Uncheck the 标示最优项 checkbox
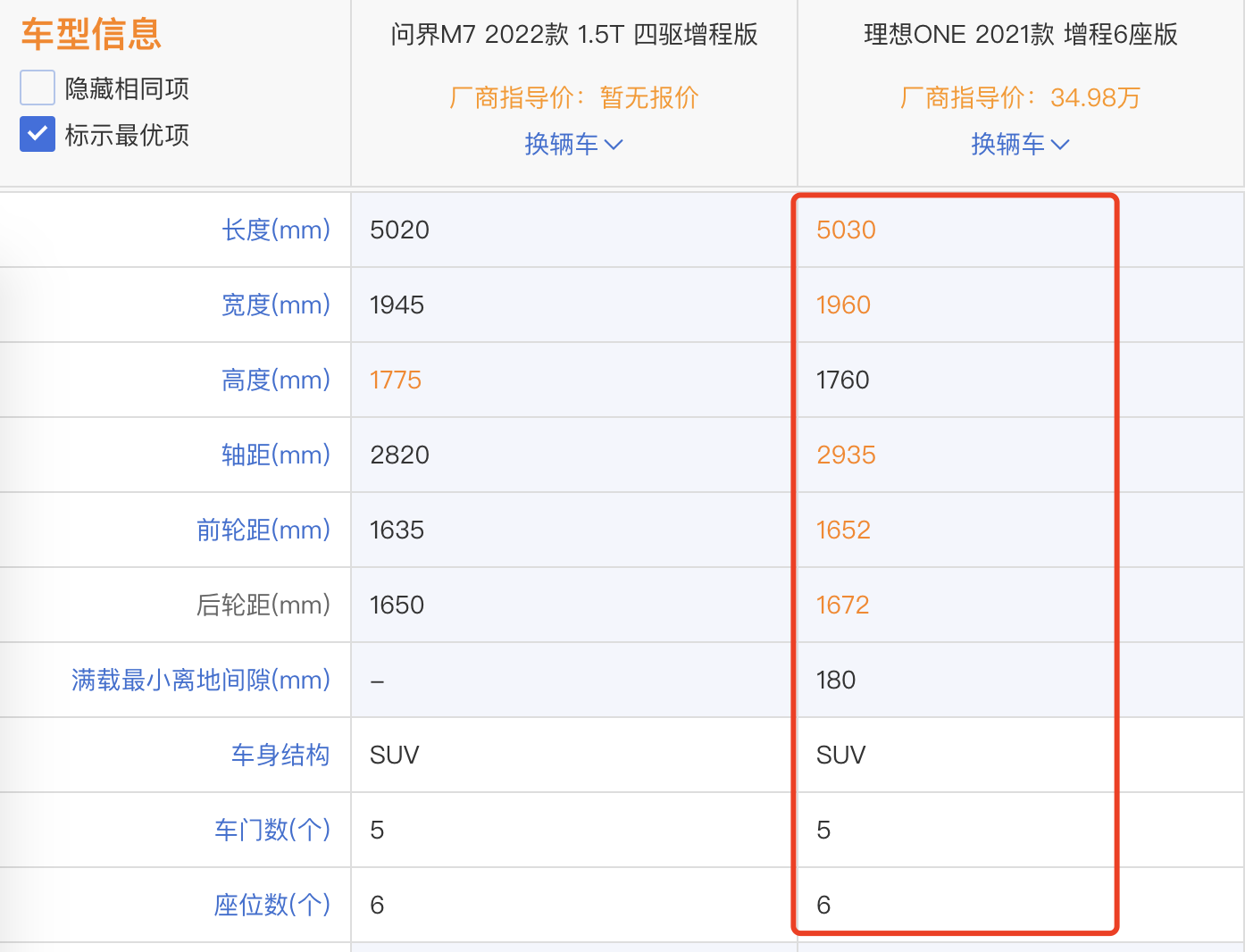Viewport: 1245px width, 952px height. pyautogui.click(x=38, y=134)
